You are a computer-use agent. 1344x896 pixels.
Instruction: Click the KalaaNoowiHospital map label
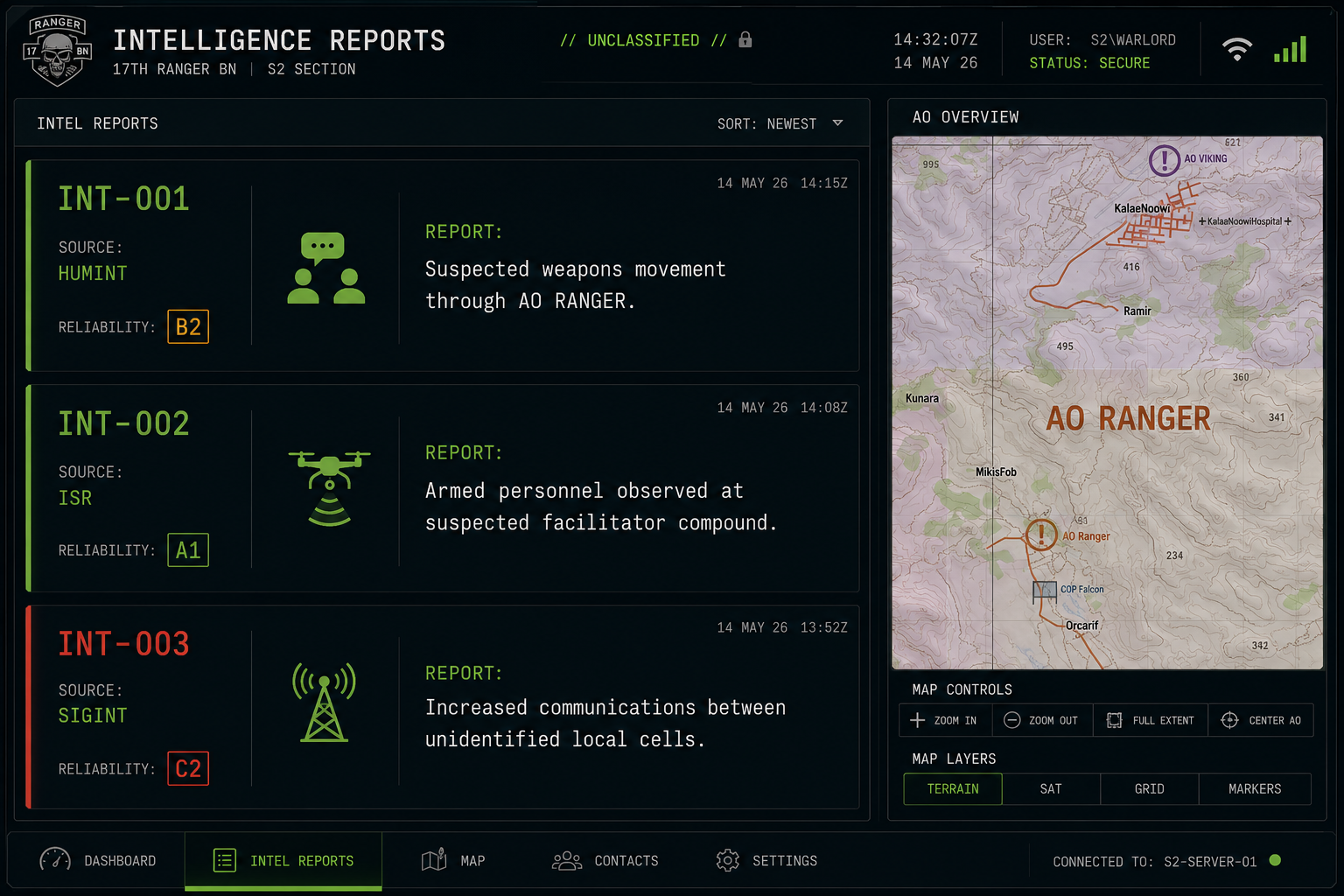1244,221
